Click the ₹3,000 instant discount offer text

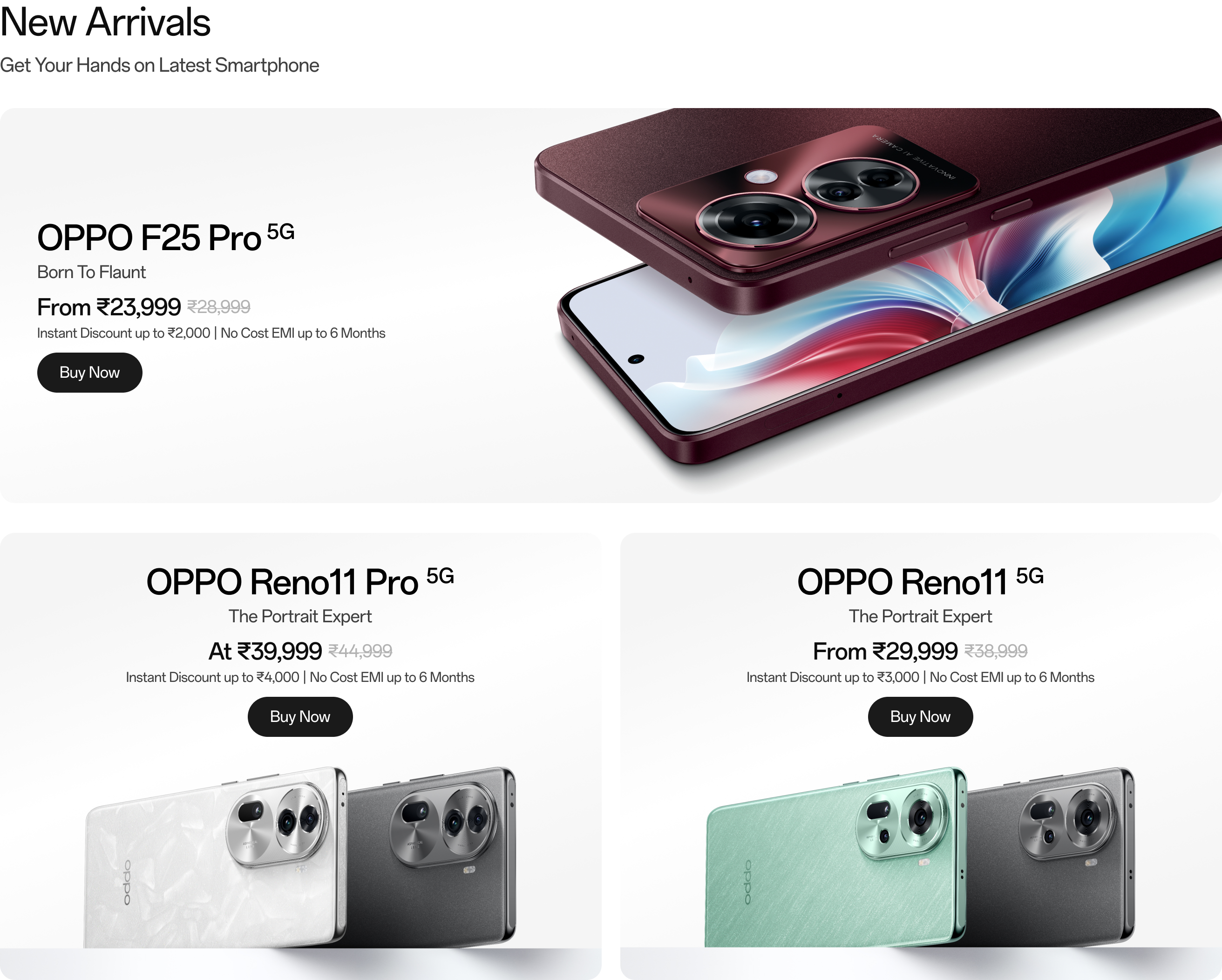click(833, 677)
